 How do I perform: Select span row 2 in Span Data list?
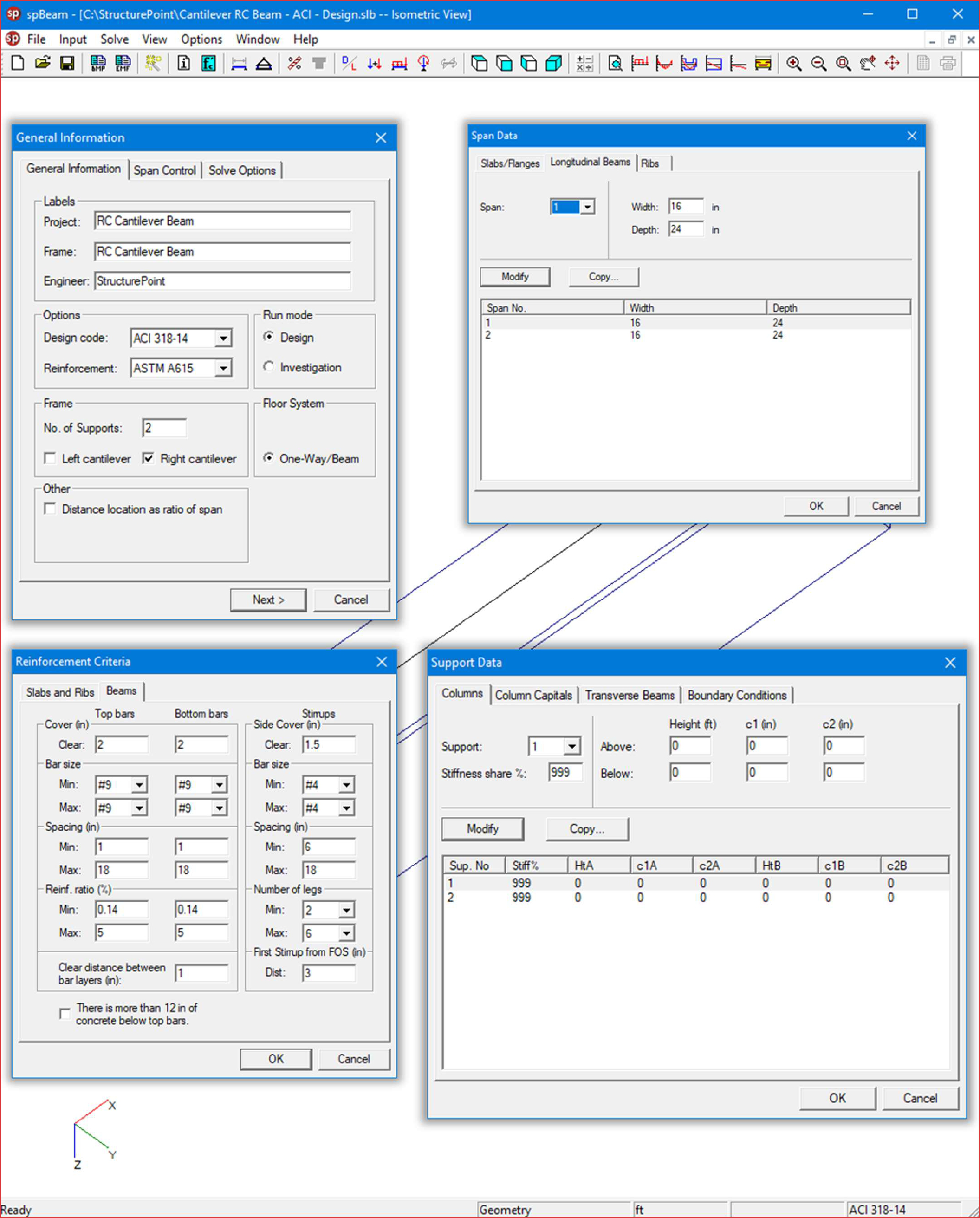[x=695, y=335]
